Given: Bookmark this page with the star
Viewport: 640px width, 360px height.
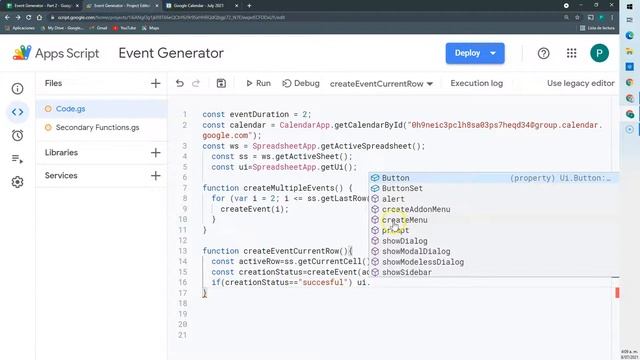Looking at the screenshot, I should 577,18.
